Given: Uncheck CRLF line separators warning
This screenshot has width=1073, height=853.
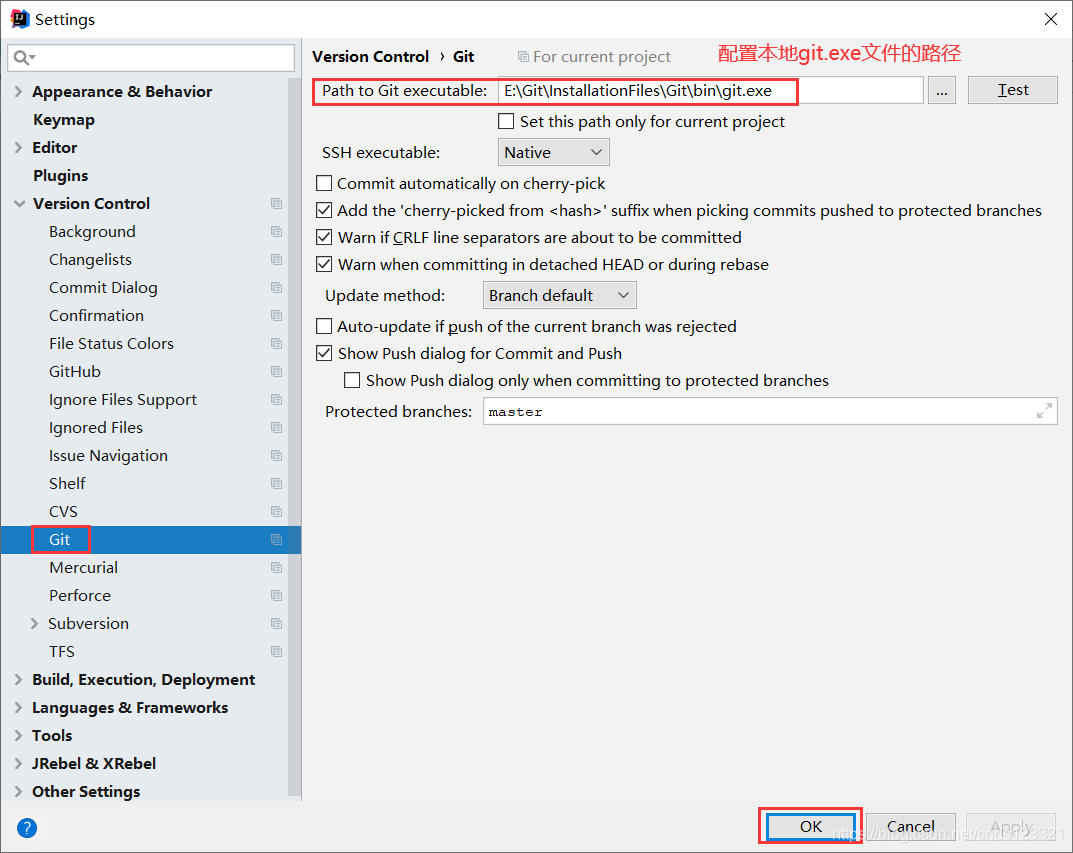Looking at the screenshot, I should (x=324, y=237).
